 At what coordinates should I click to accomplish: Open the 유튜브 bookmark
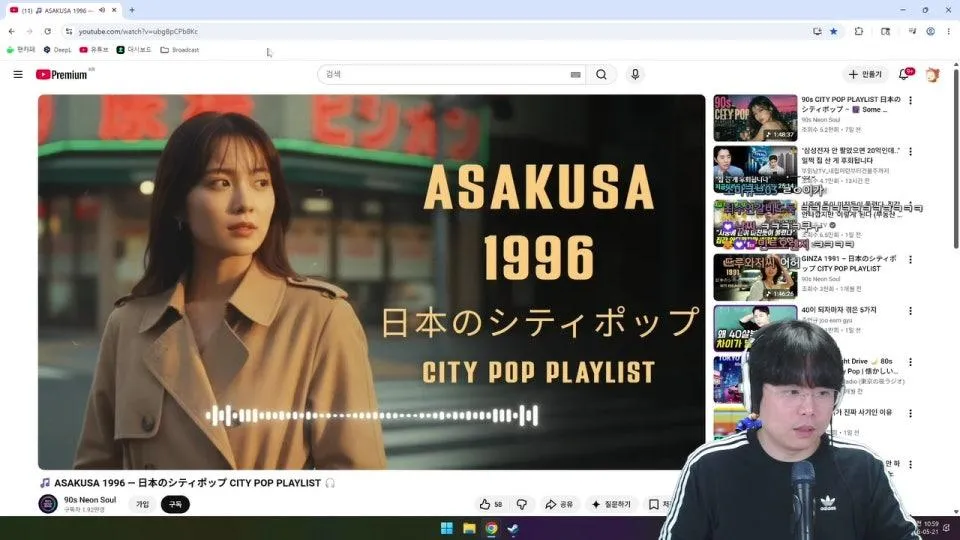[94, 50]
